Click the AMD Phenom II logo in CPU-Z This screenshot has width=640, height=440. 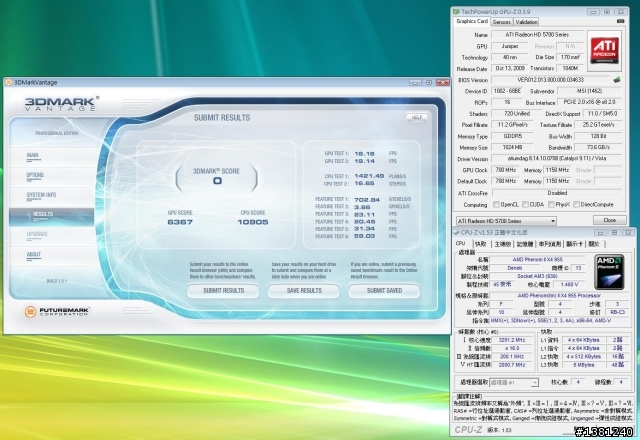tap(609, 272)
